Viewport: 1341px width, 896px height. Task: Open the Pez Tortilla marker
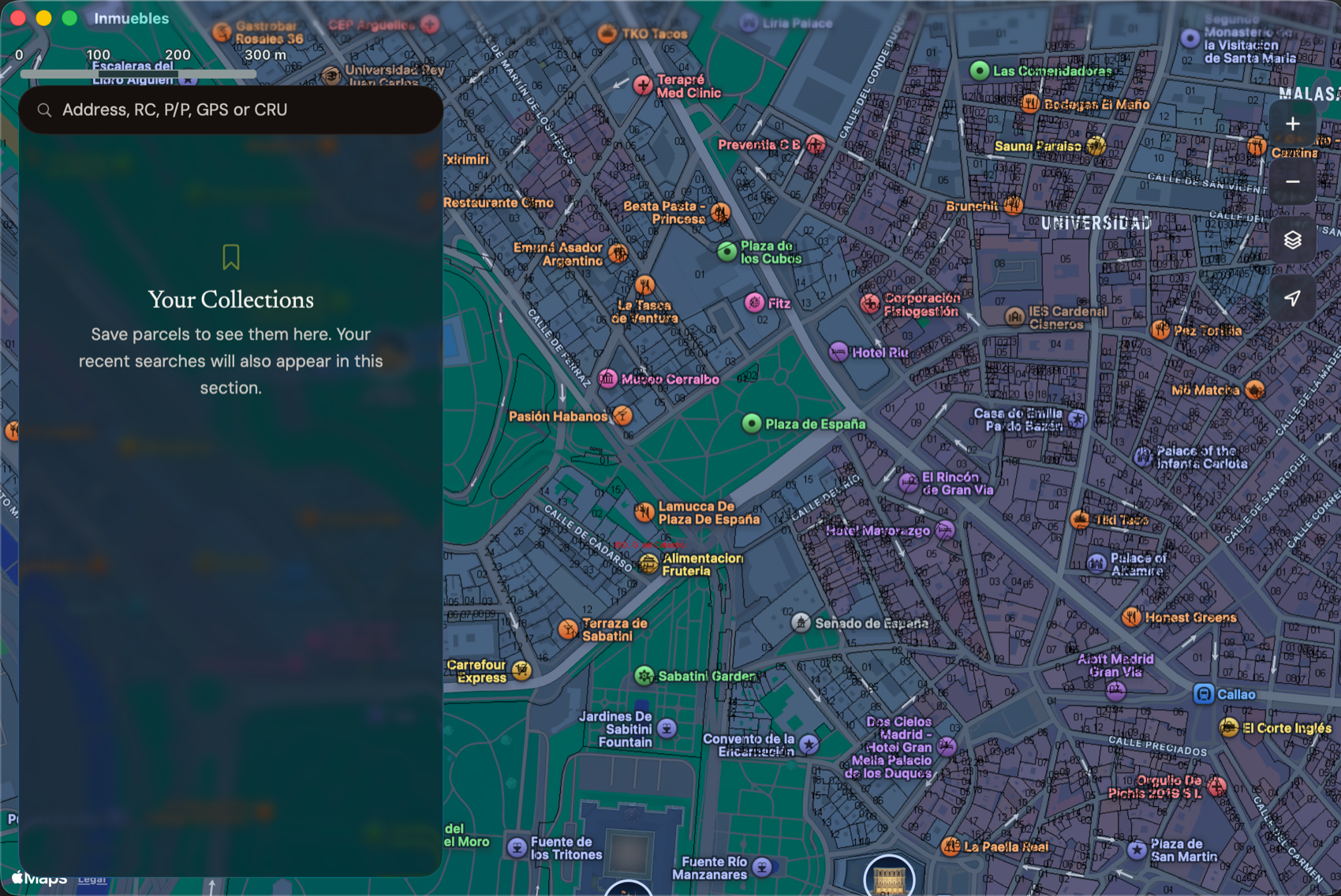pyautogui.click(x=1160, y=330)
